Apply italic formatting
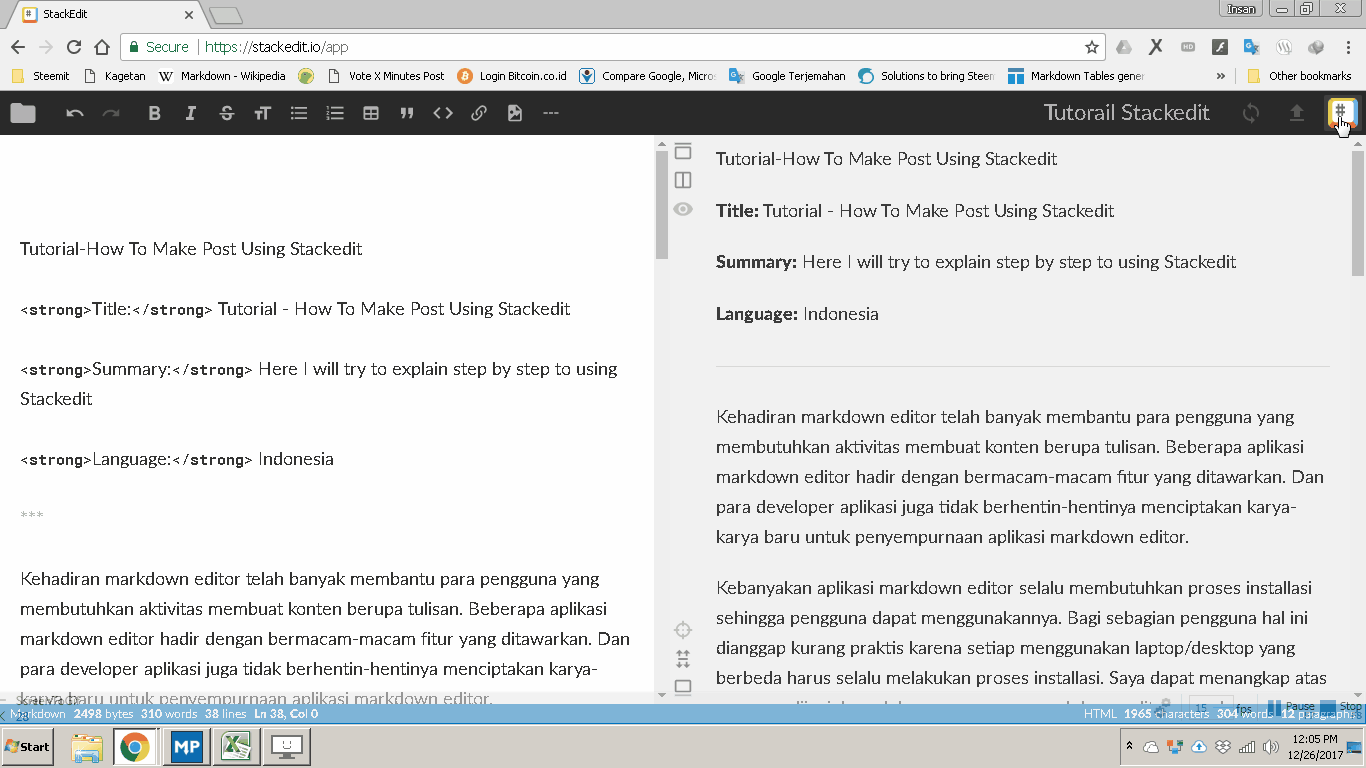Viewport: 1366px width, 768px height. [x=190, y=113]
